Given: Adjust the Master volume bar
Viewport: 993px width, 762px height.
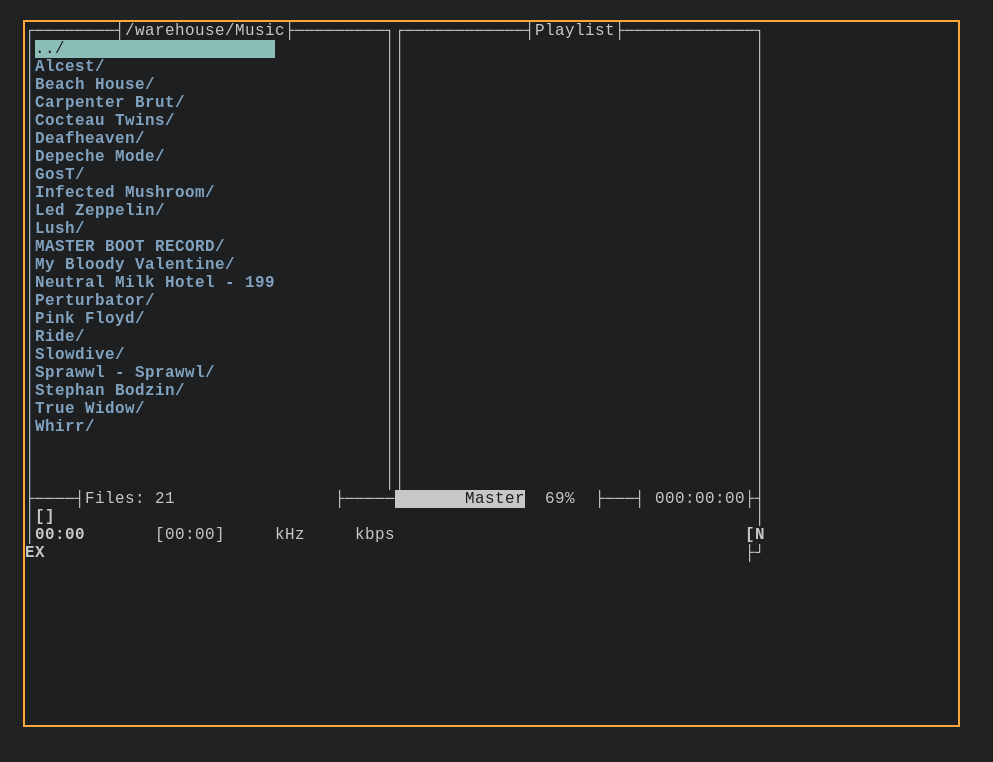Looking at the screenshot, I should tap(460, 498).
